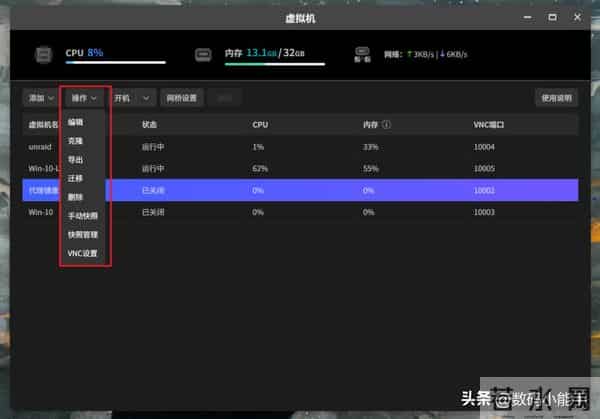Click the CPU column header

coord(260,124)
